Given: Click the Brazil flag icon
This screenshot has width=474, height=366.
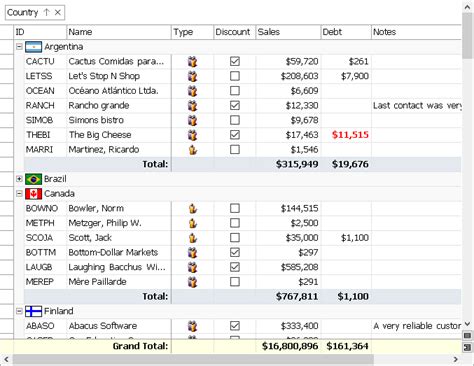Looking at the screenshot, I should (x=33, y=179).
